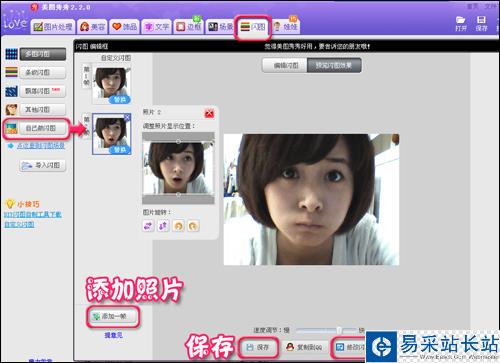Close the 照片 2 panel with red X
The width and height of the screenshot is (500, 363).
pos(209,114)
